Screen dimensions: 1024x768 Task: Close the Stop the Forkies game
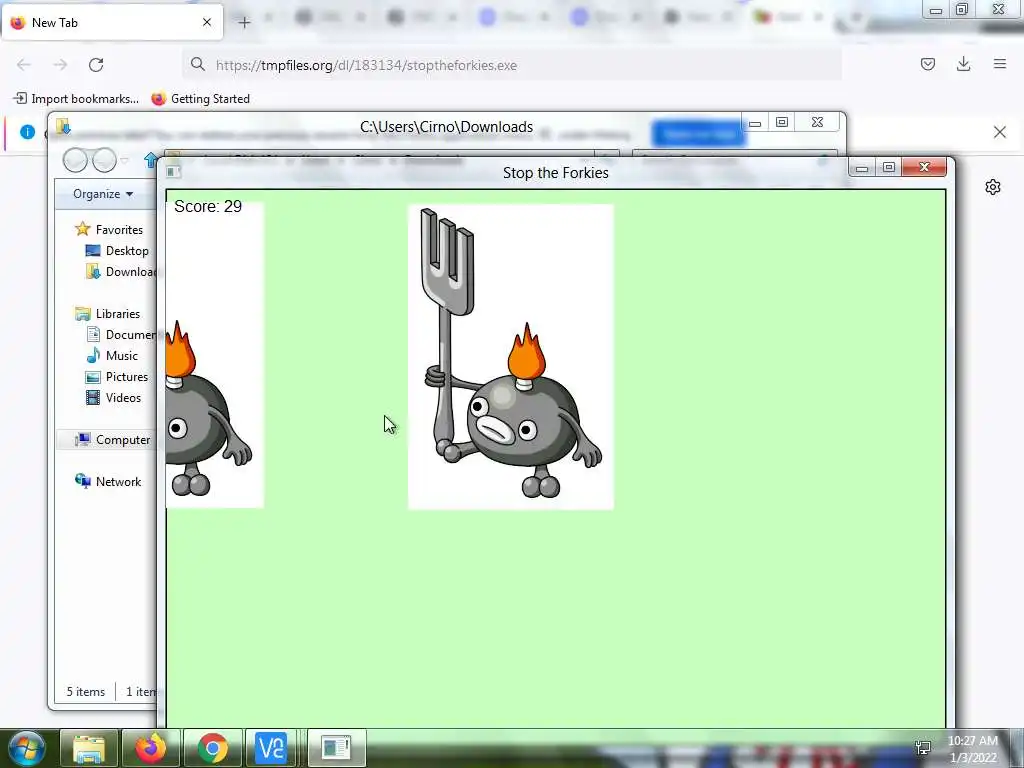tap(924, 168)
